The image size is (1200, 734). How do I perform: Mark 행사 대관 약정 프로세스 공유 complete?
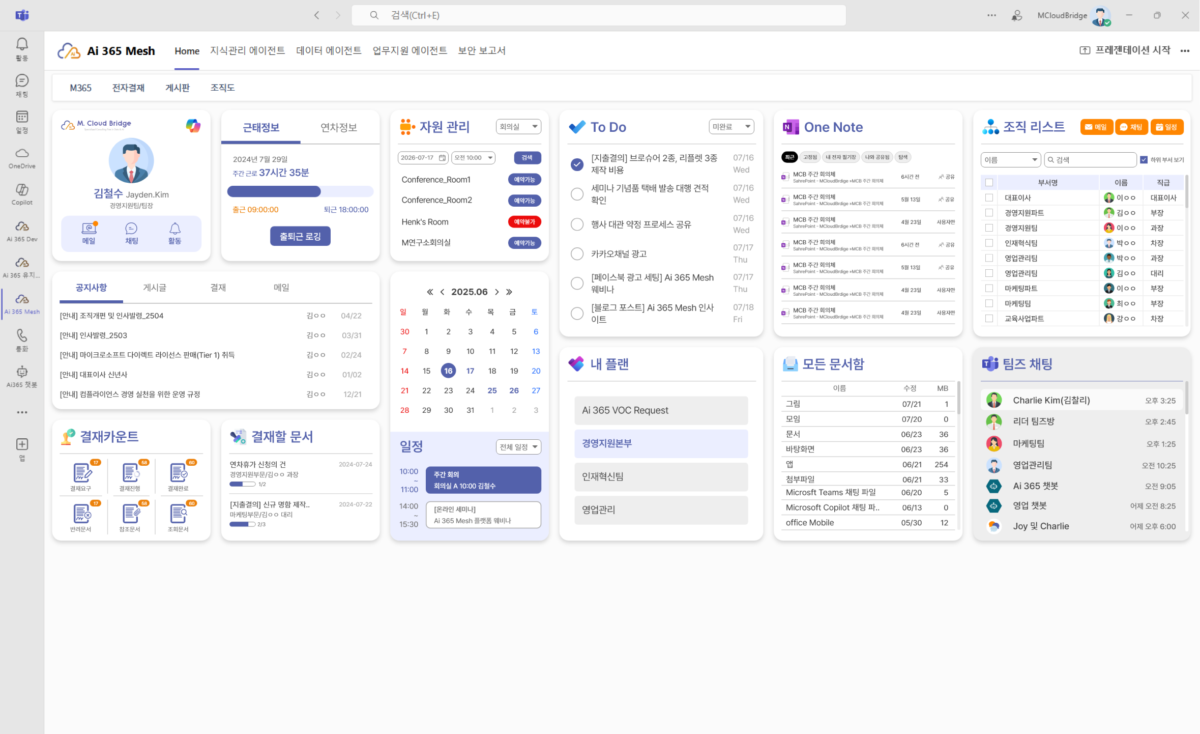point(577,224)
